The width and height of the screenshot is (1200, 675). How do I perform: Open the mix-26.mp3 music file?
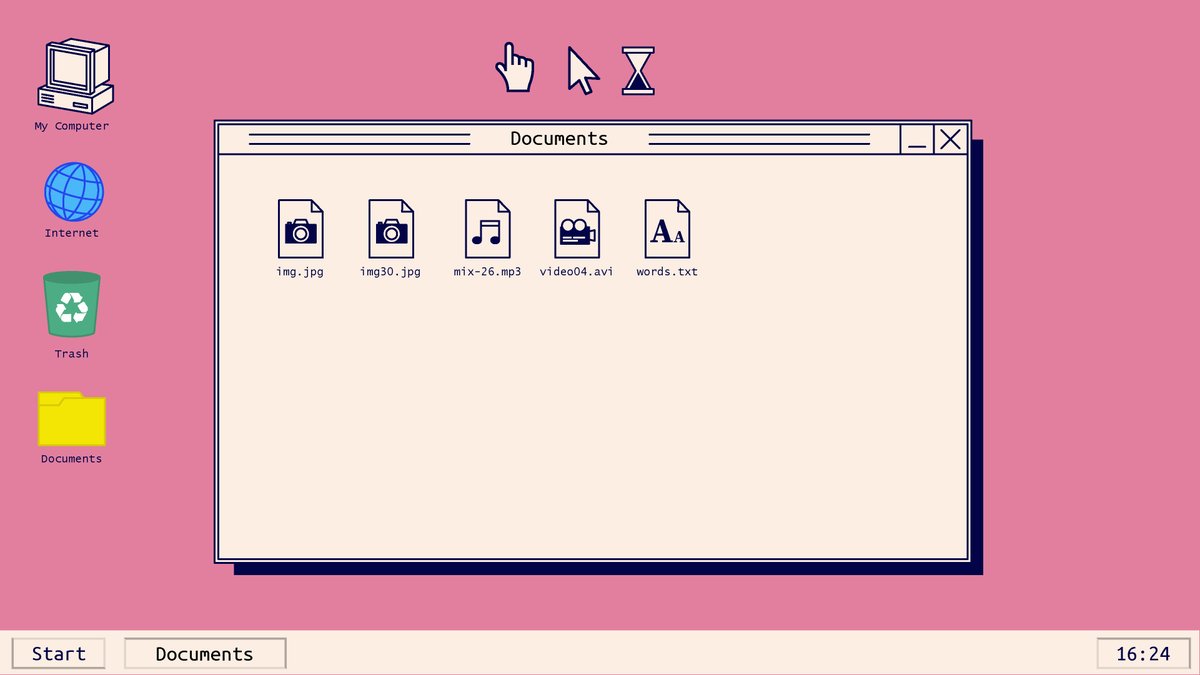[487, 227]
